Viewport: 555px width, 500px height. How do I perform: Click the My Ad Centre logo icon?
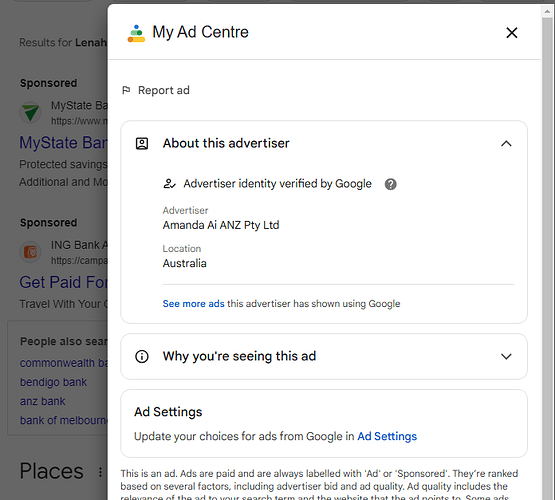click(x=136, y=33)
